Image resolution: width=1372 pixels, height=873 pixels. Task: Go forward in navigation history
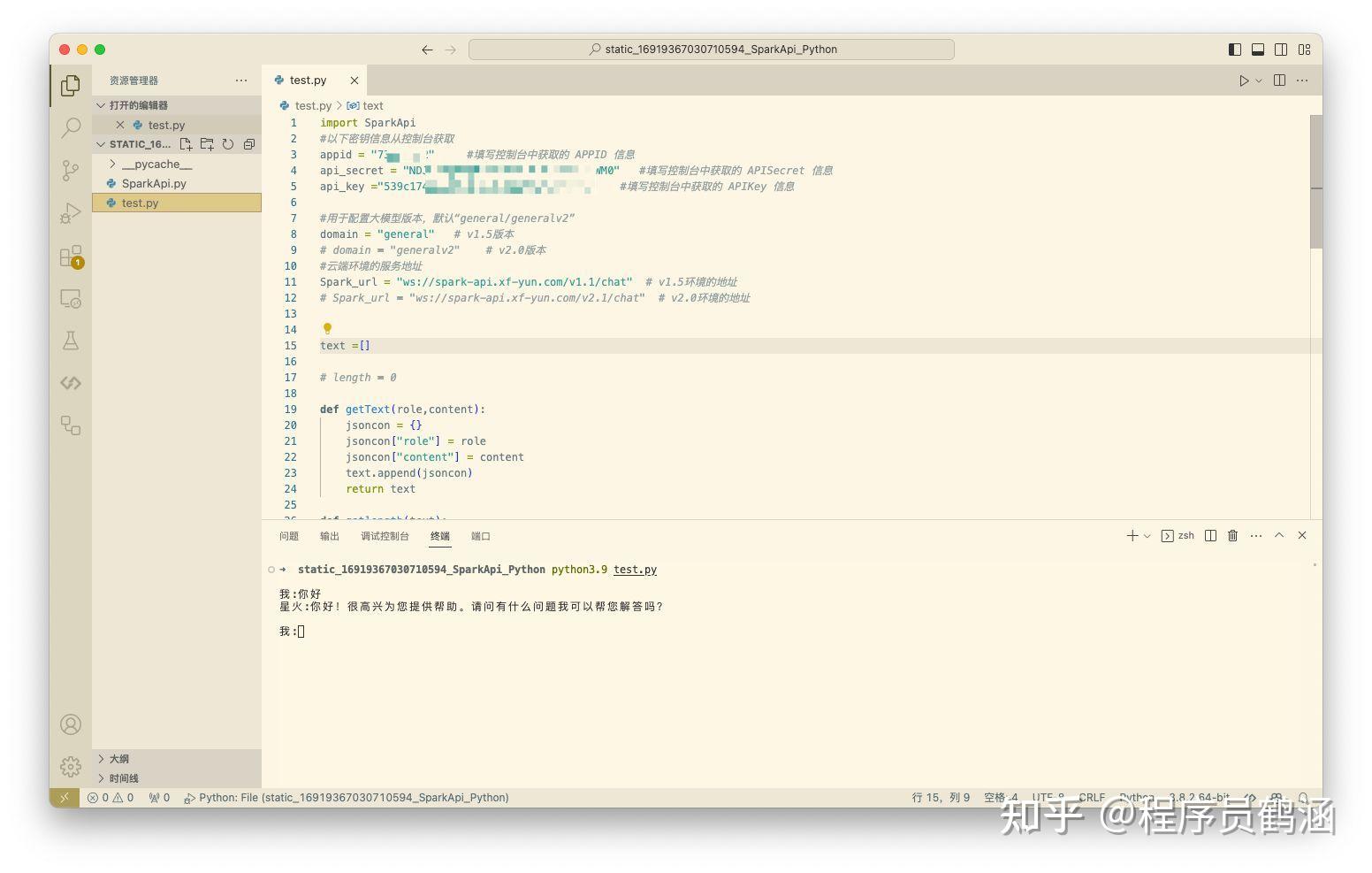pos(451,50)
